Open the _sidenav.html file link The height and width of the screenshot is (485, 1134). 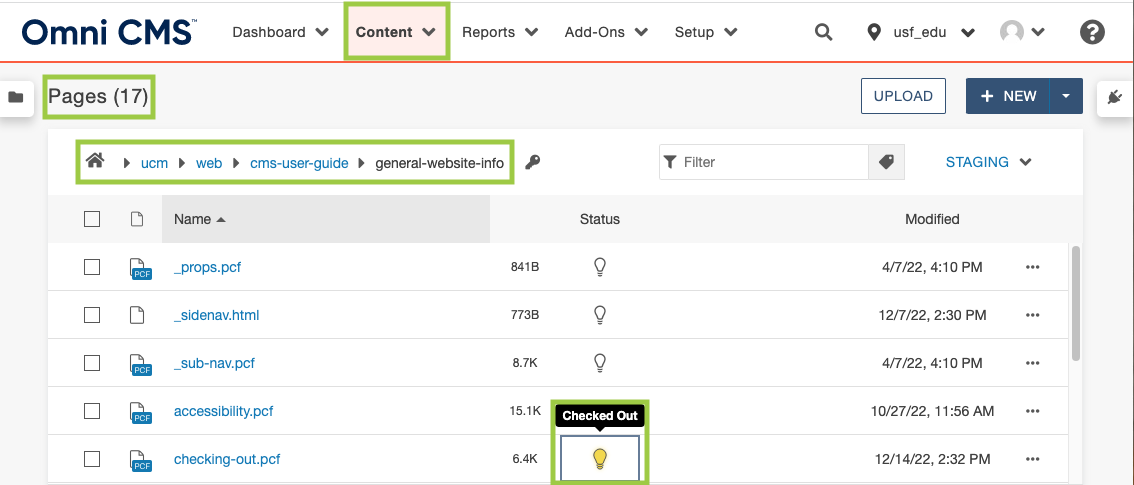click(217, 315)
